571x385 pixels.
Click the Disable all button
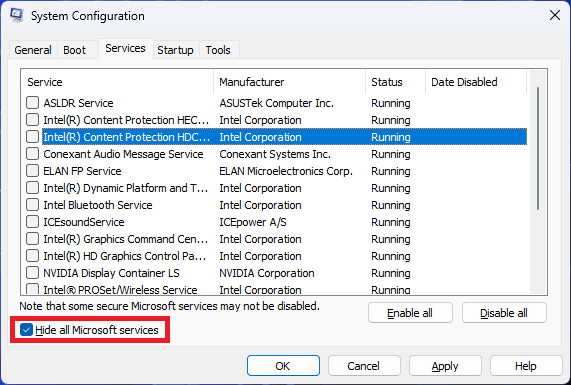click(x=504, y=313)
